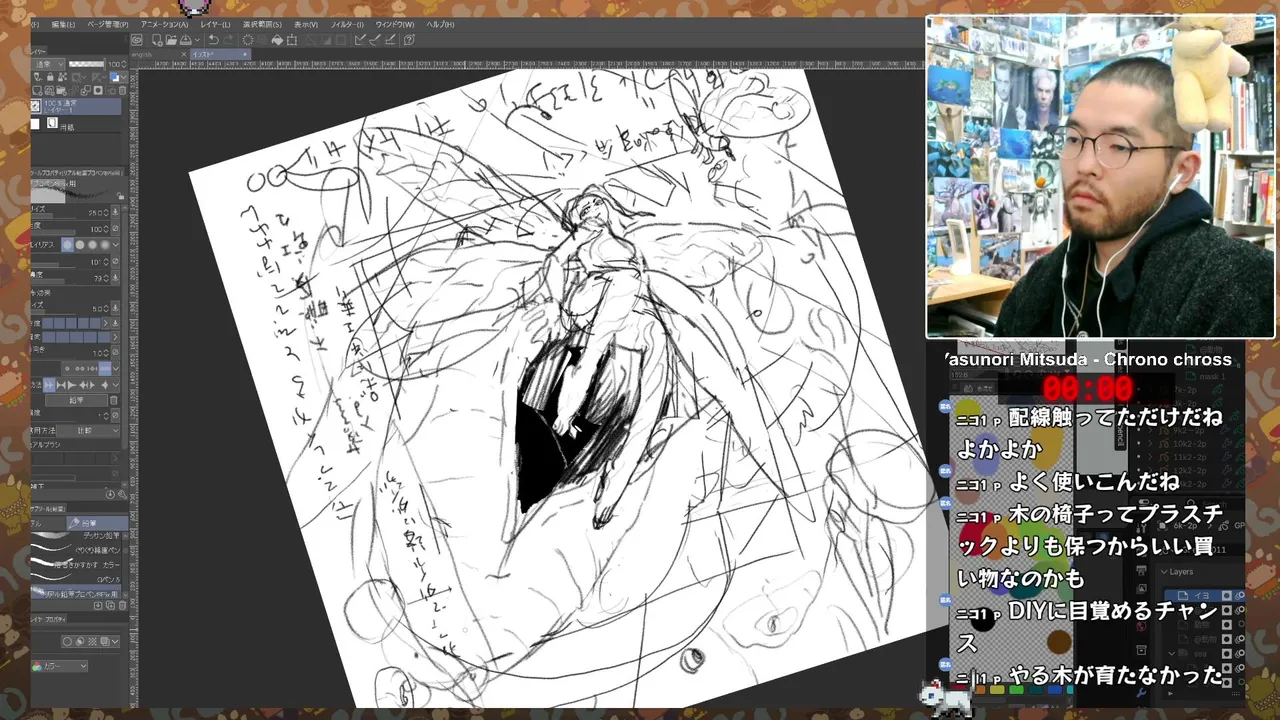1280x720 pixels.
Task: Click the duplicate sub tool icon
Action: (110, 605)
